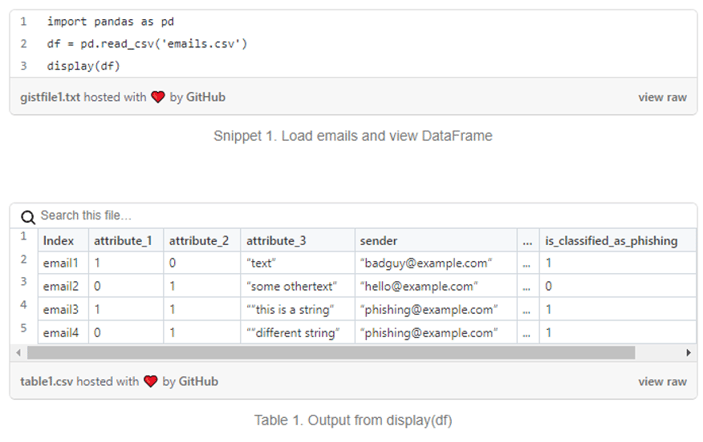Click the 'display(df)' code line
The image size is (703, 442).
point(83,66)
